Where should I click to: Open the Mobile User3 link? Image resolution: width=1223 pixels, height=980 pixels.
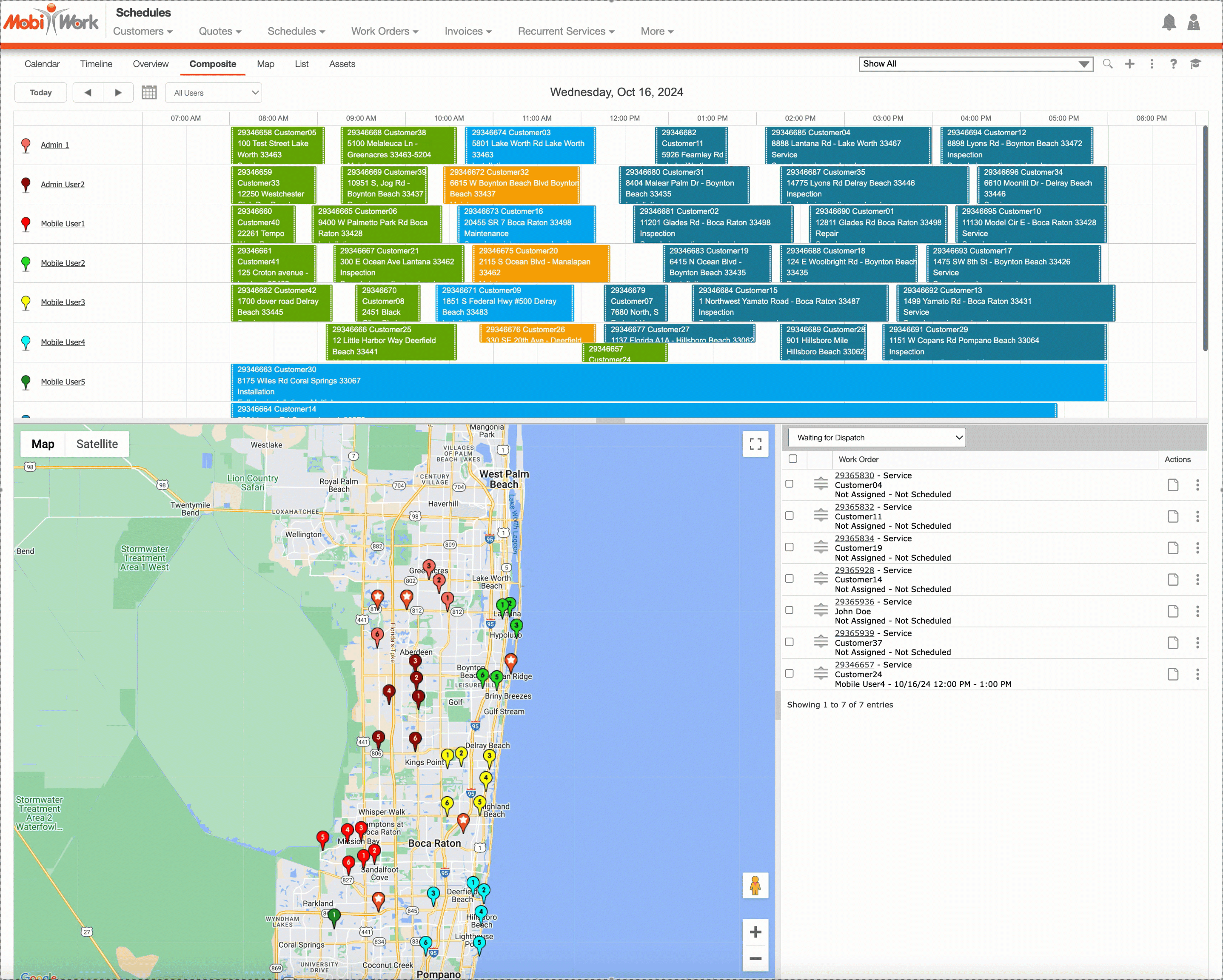(x=63, y=302)
